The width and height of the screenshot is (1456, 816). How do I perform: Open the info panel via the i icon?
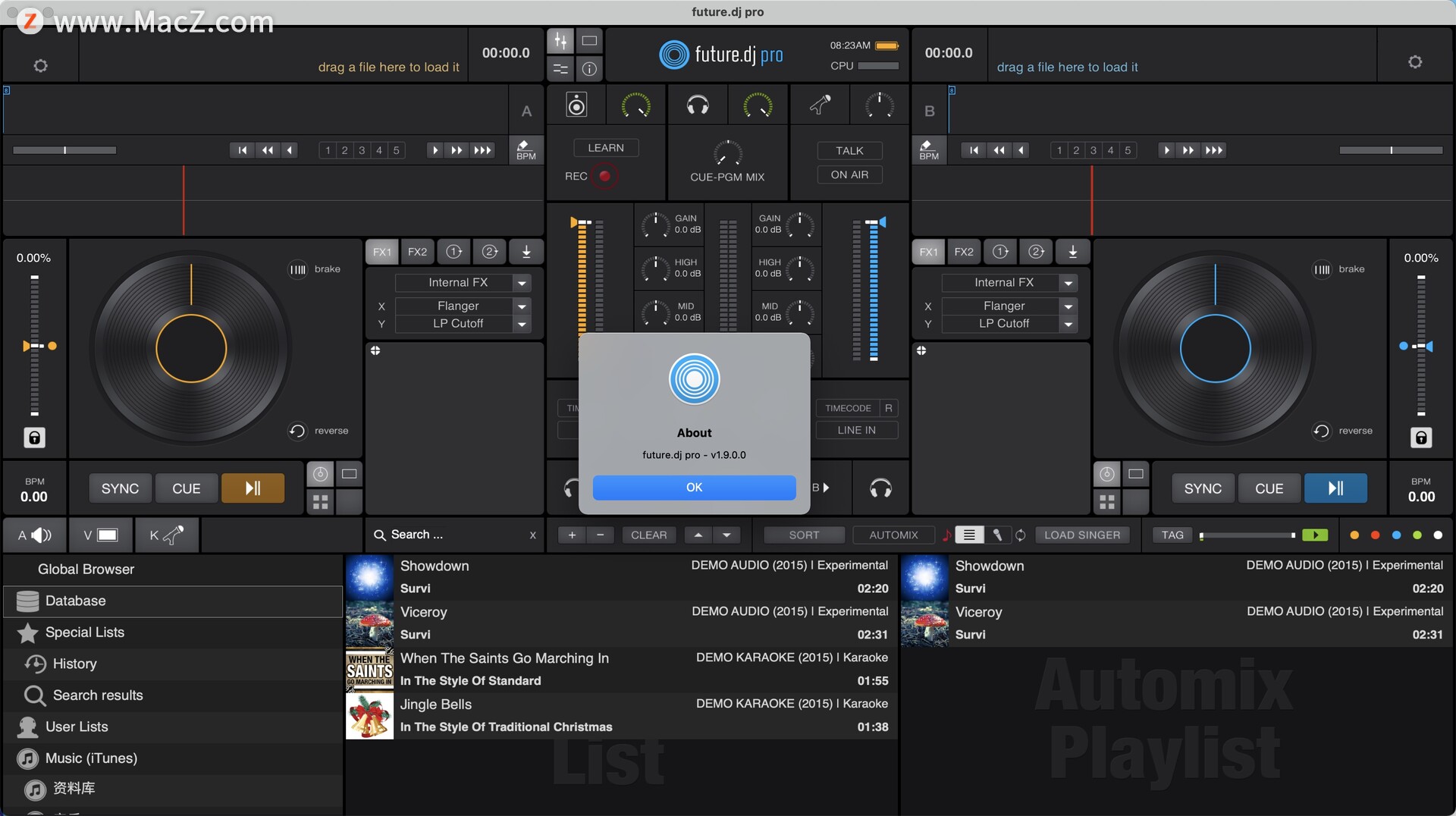[589, 69]
